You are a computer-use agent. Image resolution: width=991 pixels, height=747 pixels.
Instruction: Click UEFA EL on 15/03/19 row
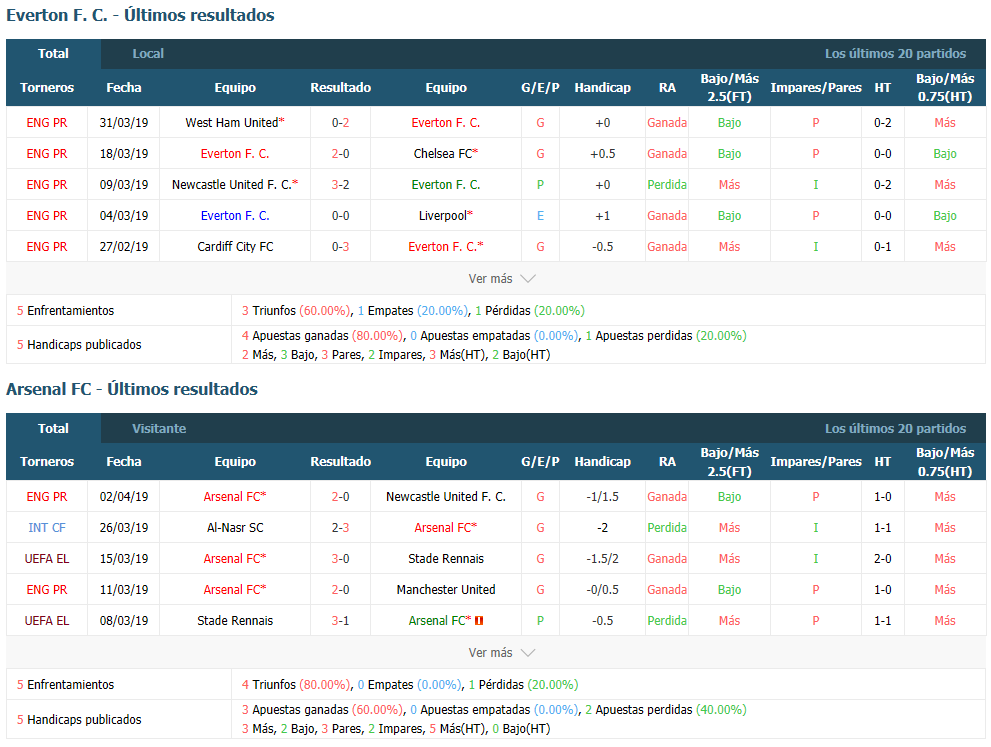click(x=47, y=559)
